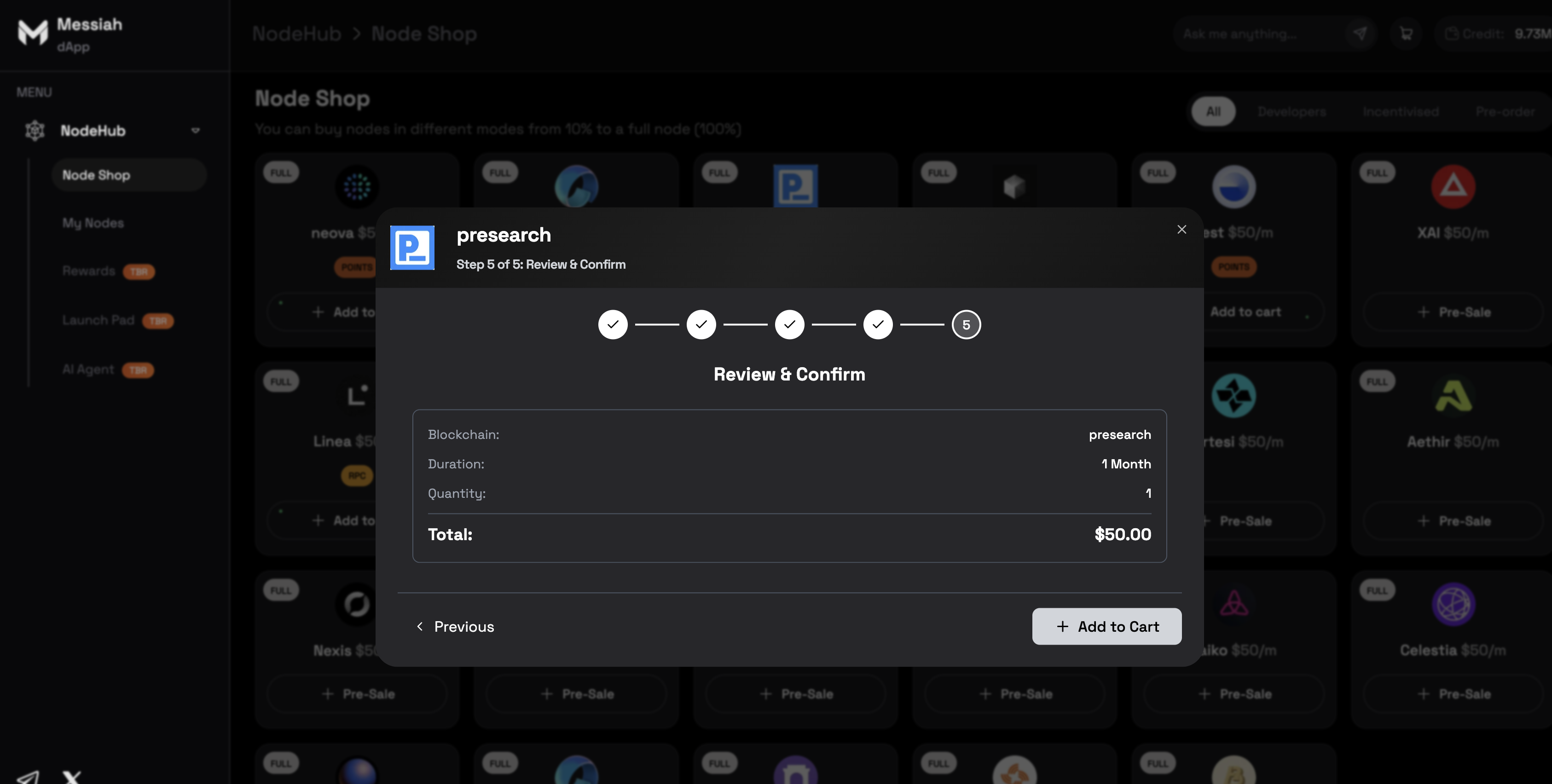Click the TBR badge next to Rewards
The width and height of the screenshot is (1552, 784).
click(139, 271)
